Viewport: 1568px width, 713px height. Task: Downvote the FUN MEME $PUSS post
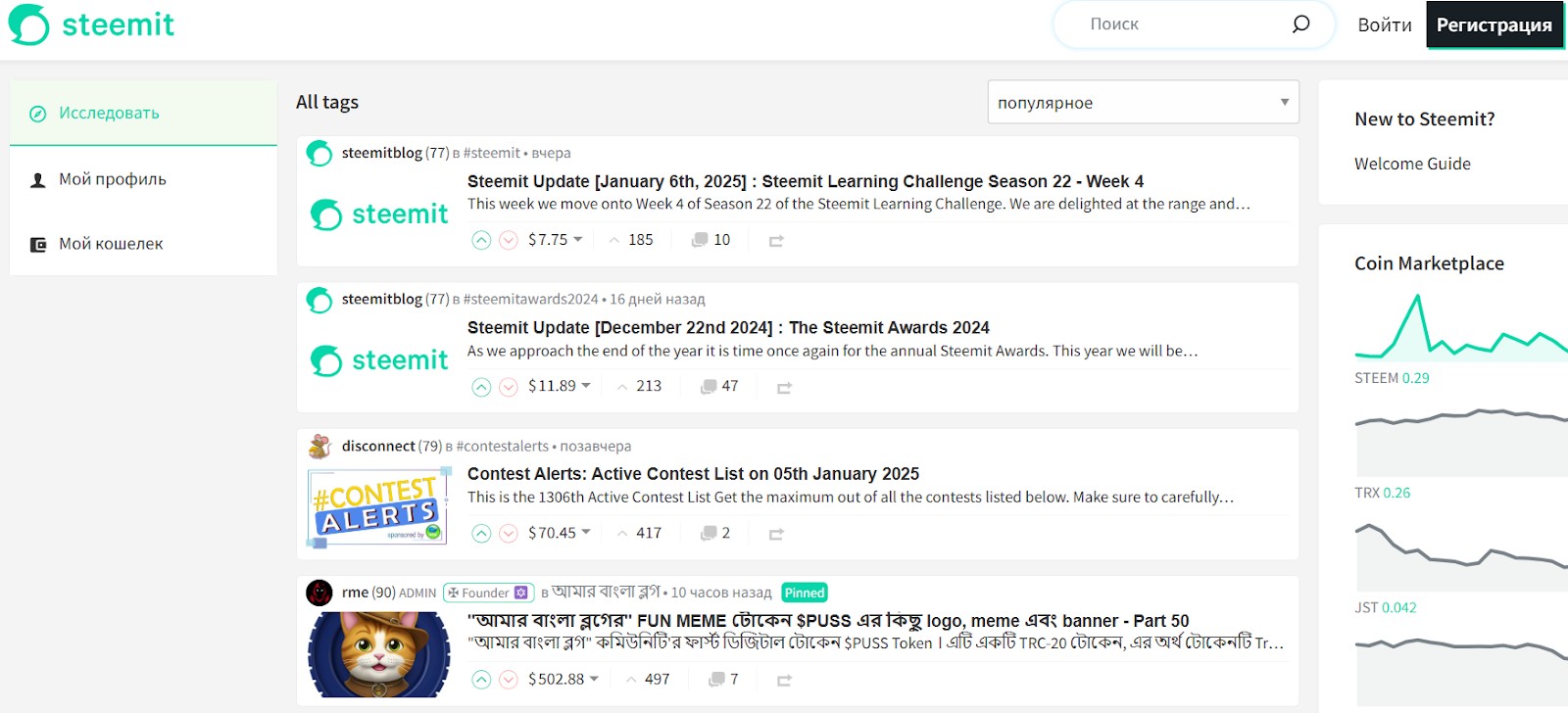click(x=509, y=680)
